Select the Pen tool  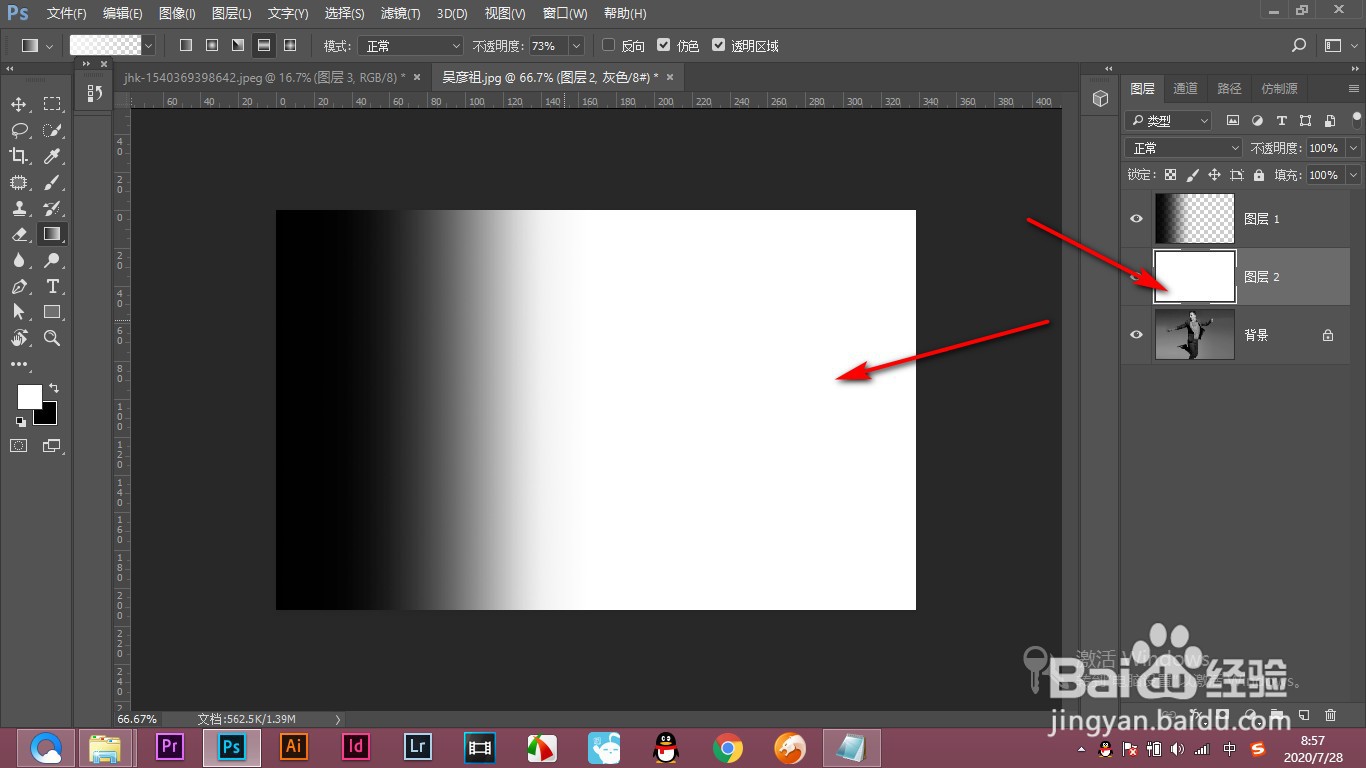(19, 286)
